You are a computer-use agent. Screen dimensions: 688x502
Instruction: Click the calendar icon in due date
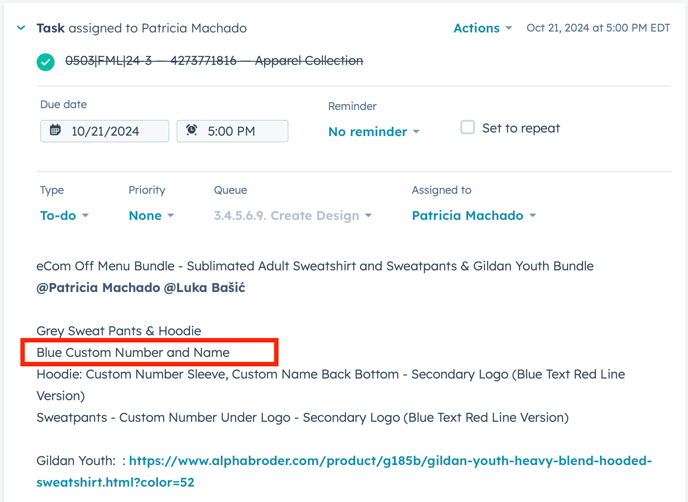point(56,131)
